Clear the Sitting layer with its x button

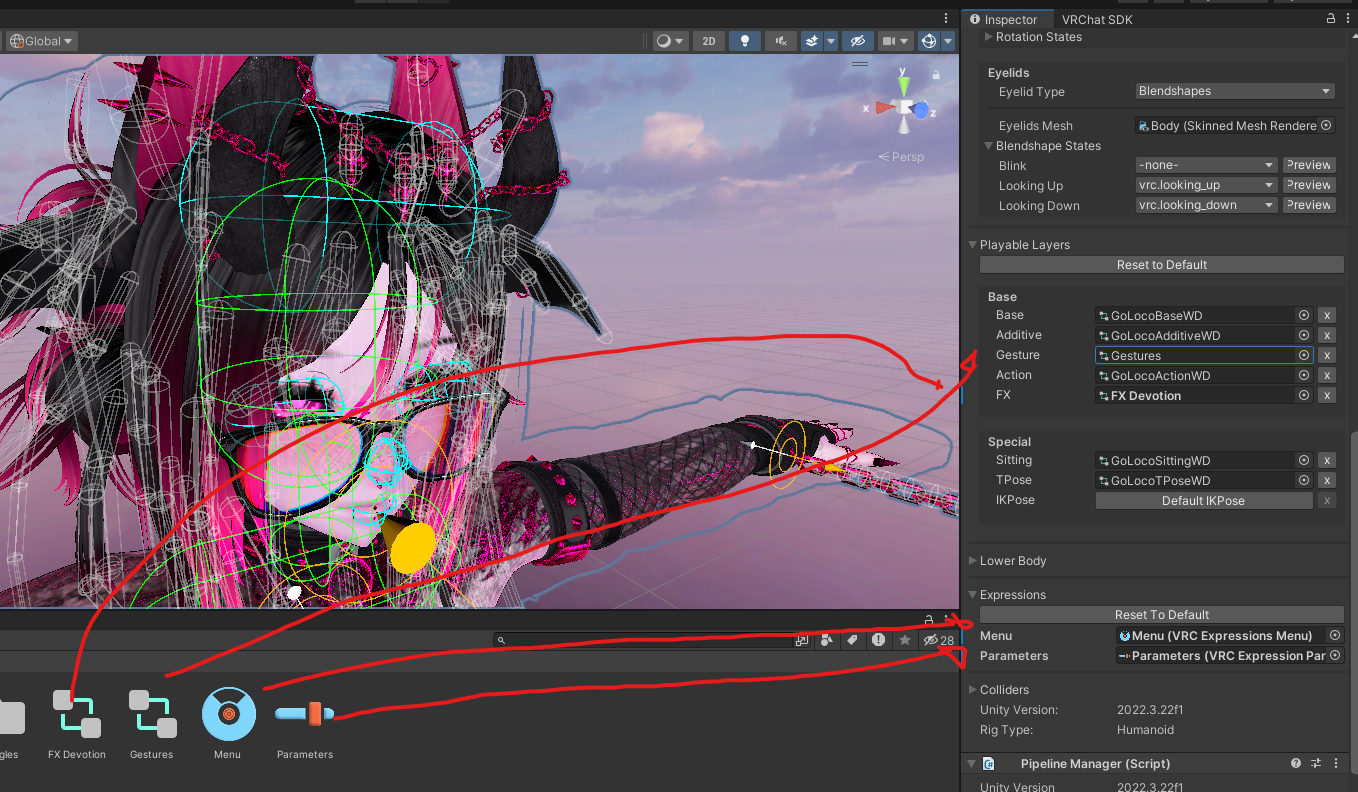coord(1326,460)
